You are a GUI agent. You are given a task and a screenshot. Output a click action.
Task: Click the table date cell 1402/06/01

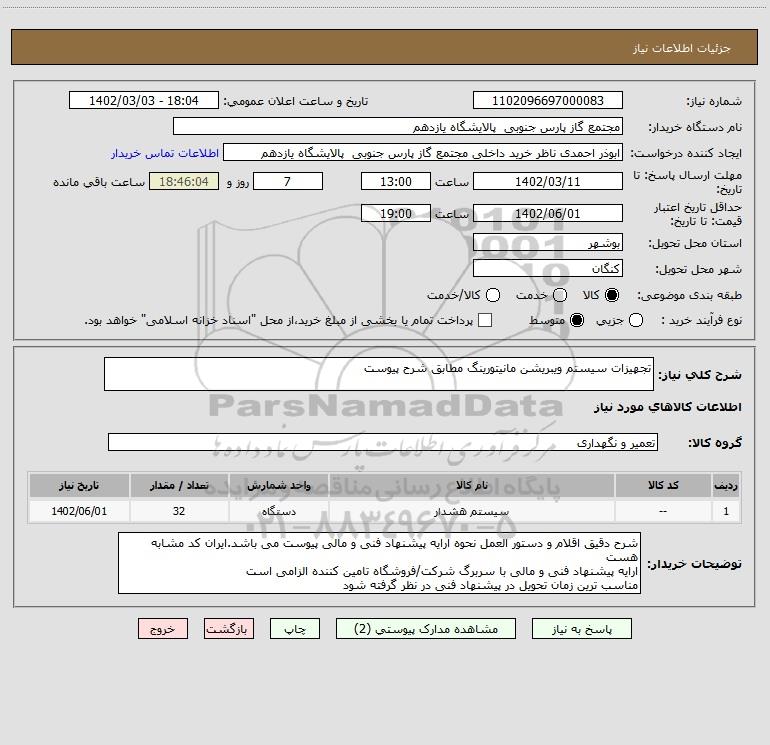click(79, 511)
